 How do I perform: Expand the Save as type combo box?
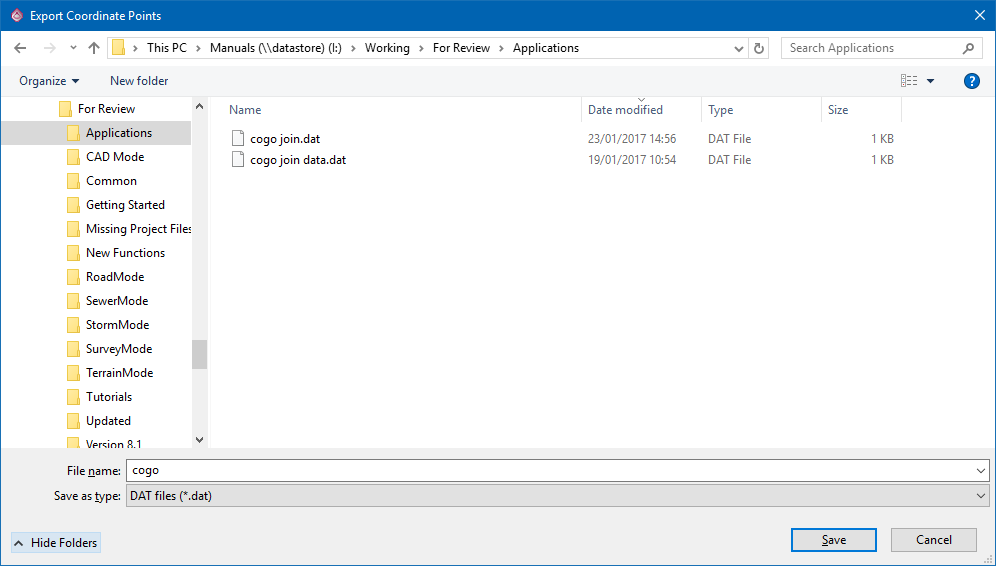coord(980,496)
